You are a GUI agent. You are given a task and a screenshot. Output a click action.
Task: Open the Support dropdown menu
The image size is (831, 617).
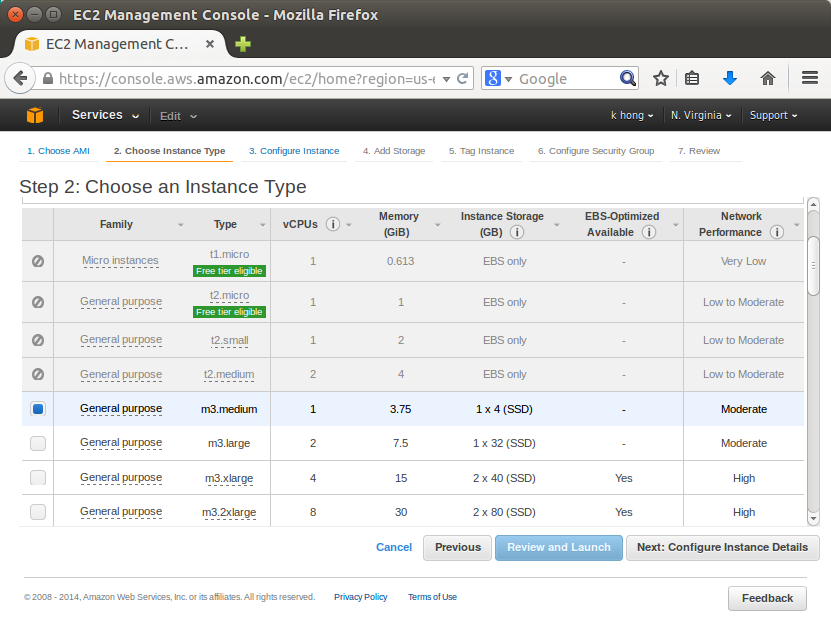coord(773,116)
